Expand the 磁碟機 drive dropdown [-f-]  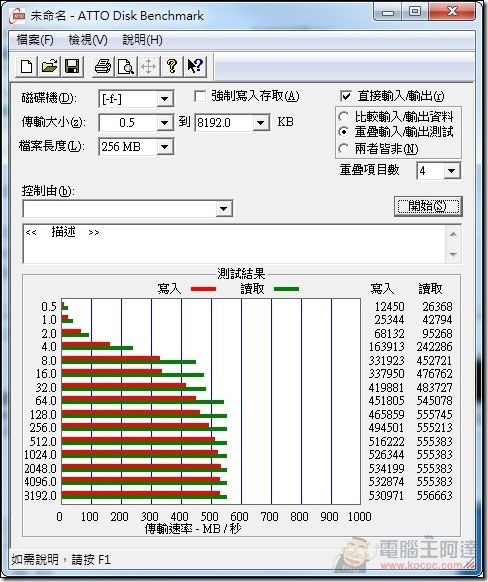coord(164,99)
